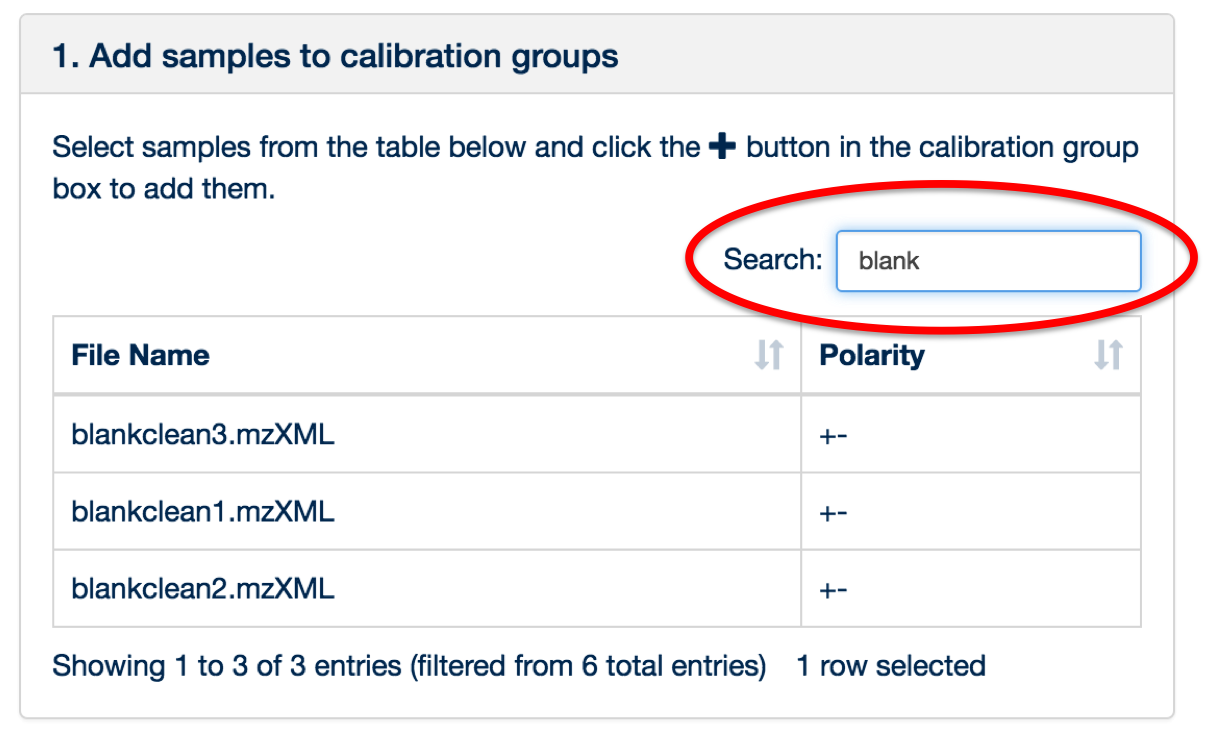This screenshot has width=1205, height=737.
Task: Select the blankclean3.mzXML row
Action: point(597,434)
